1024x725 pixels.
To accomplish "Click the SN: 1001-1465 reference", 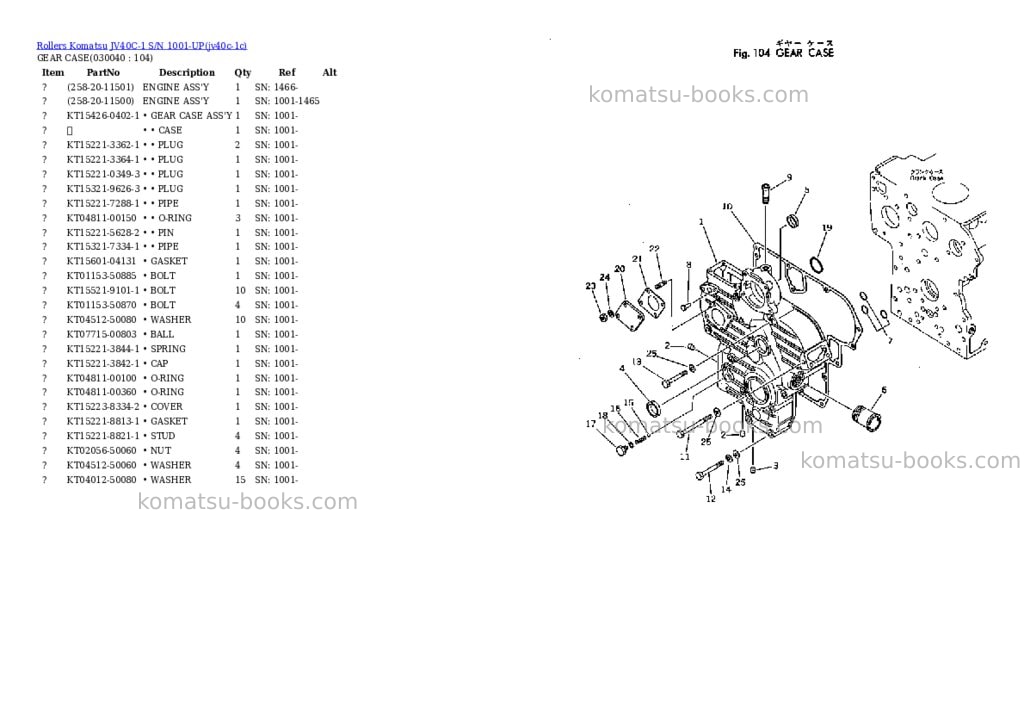I will 287,101.
